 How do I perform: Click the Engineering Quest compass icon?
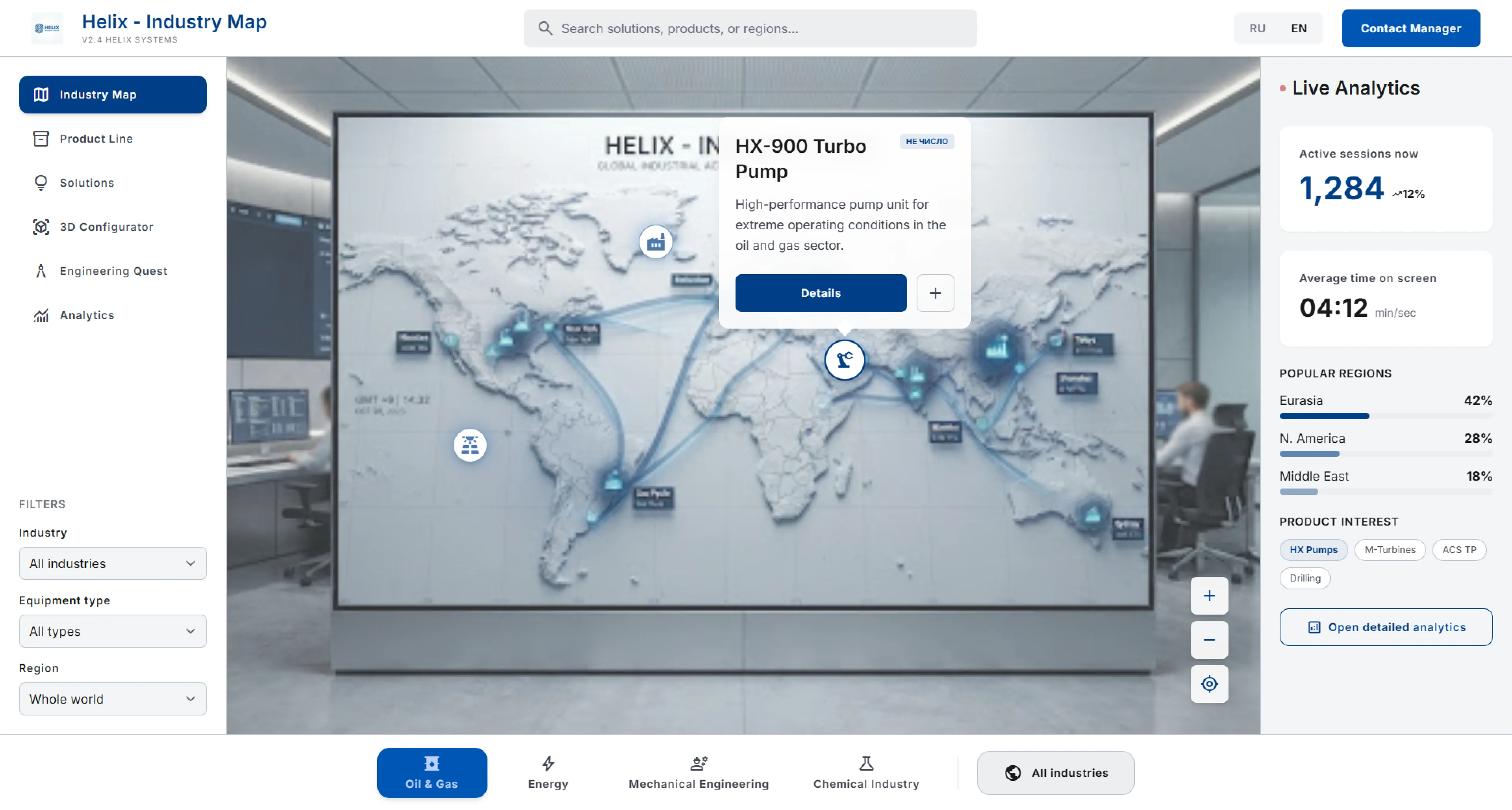(41, 271)
